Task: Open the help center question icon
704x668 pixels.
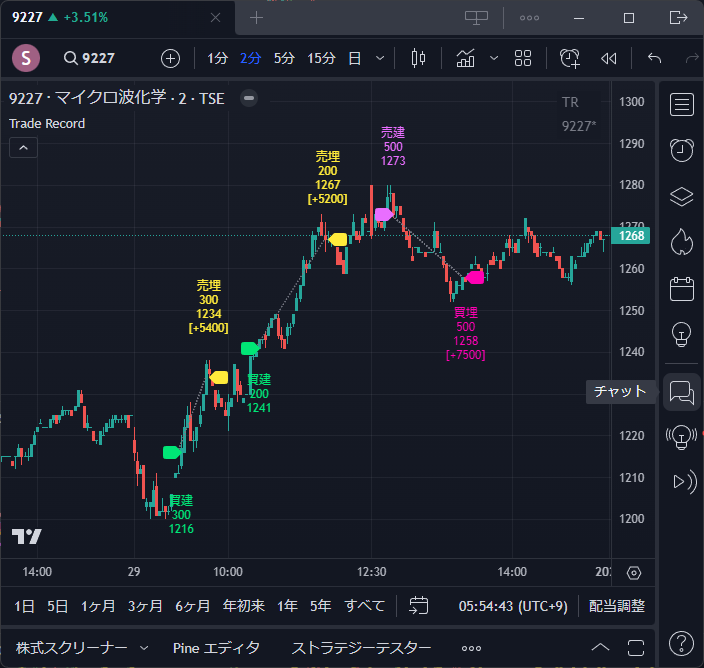Action: tap(682, 643)
